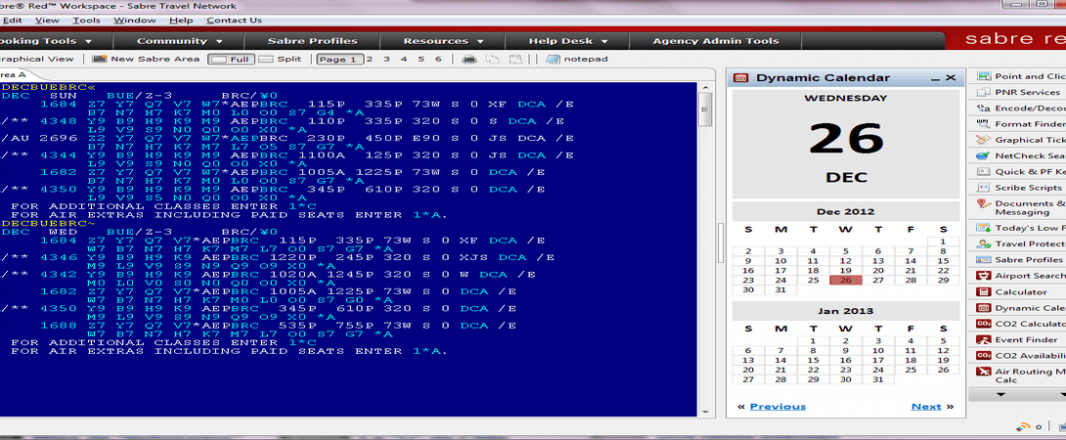This screenshot has height=440, width=1066.
Task: Click the left down arrow under the sidebar tools
Action: [x=1000, y=394]
